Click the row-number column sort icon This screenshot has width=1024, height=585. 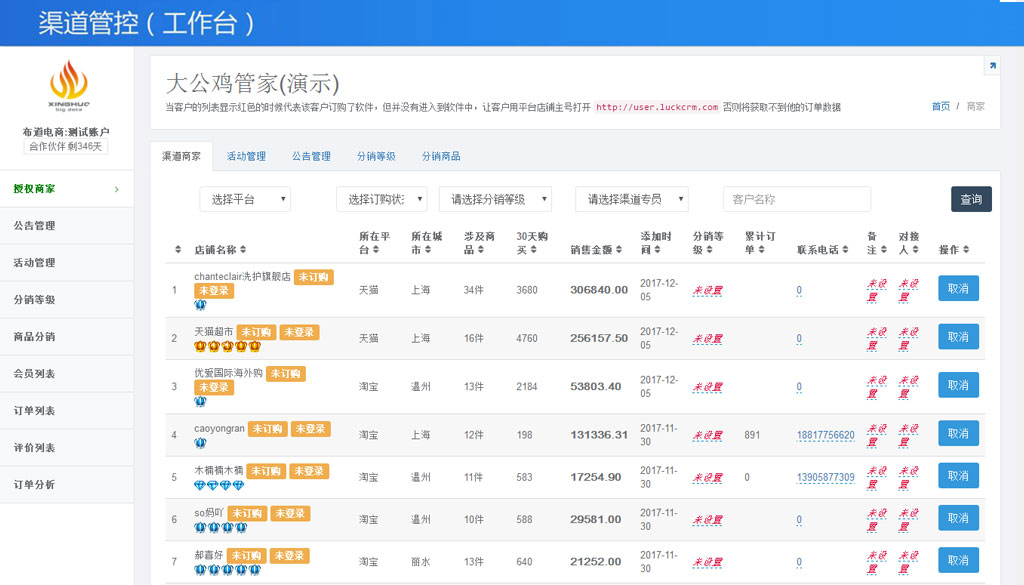coord(178,249)
